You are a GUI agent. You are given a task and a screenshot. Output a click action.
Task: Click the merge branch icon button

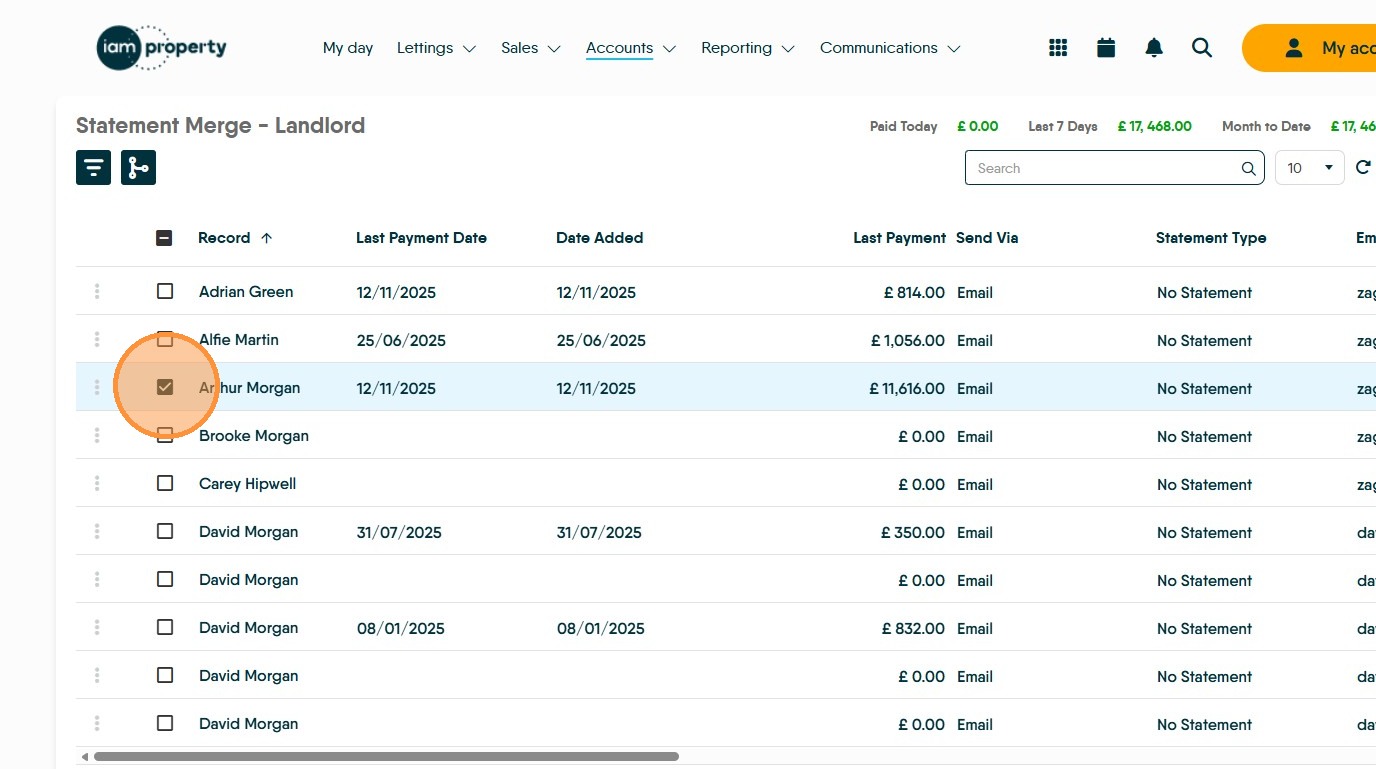pos(138,167)
